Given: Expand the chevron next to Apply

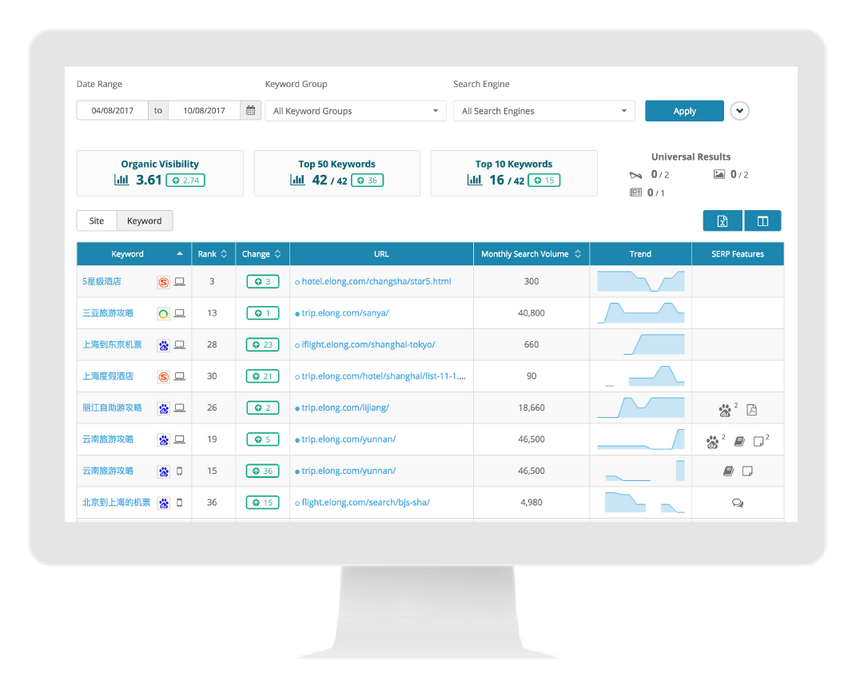Looking at the screenshot, I should [739, 110].
